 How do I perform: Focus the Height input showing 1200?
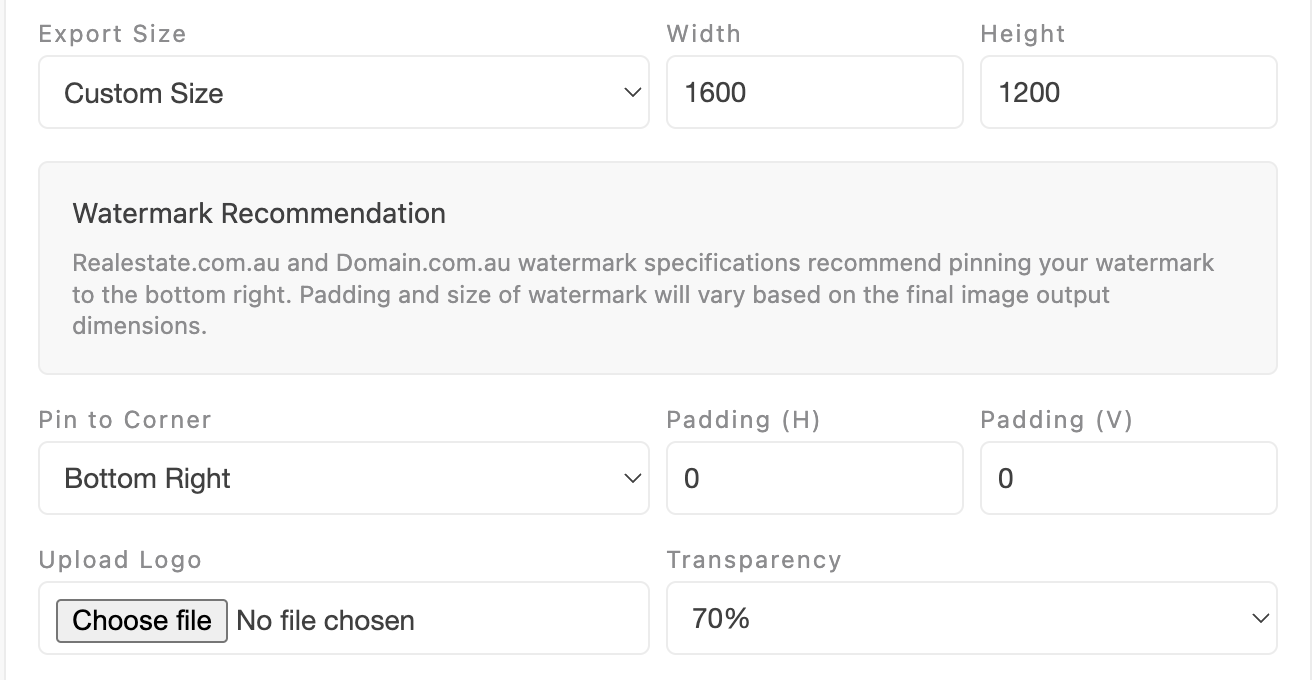pos(1128,93)
